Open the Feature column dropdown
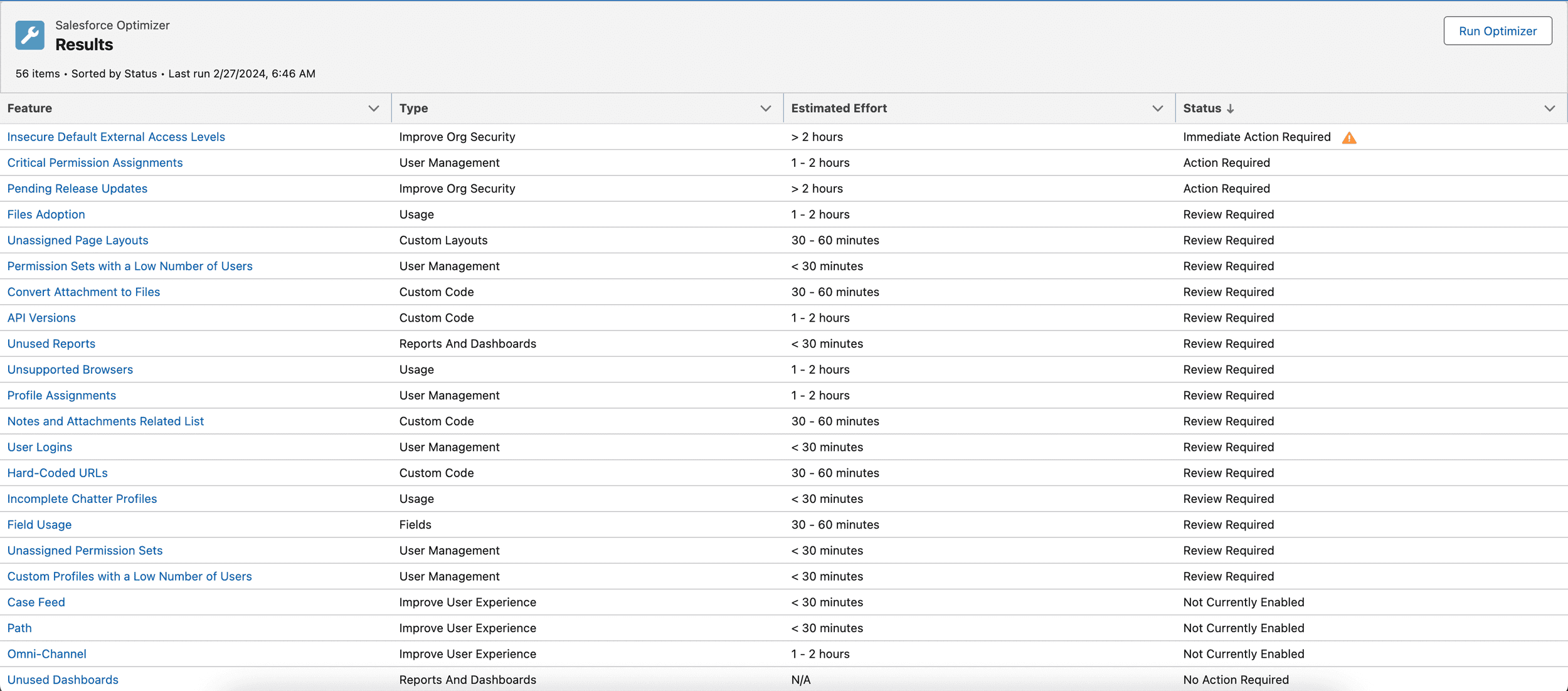Screen dimensions: 1568x691 click(374, 108)
